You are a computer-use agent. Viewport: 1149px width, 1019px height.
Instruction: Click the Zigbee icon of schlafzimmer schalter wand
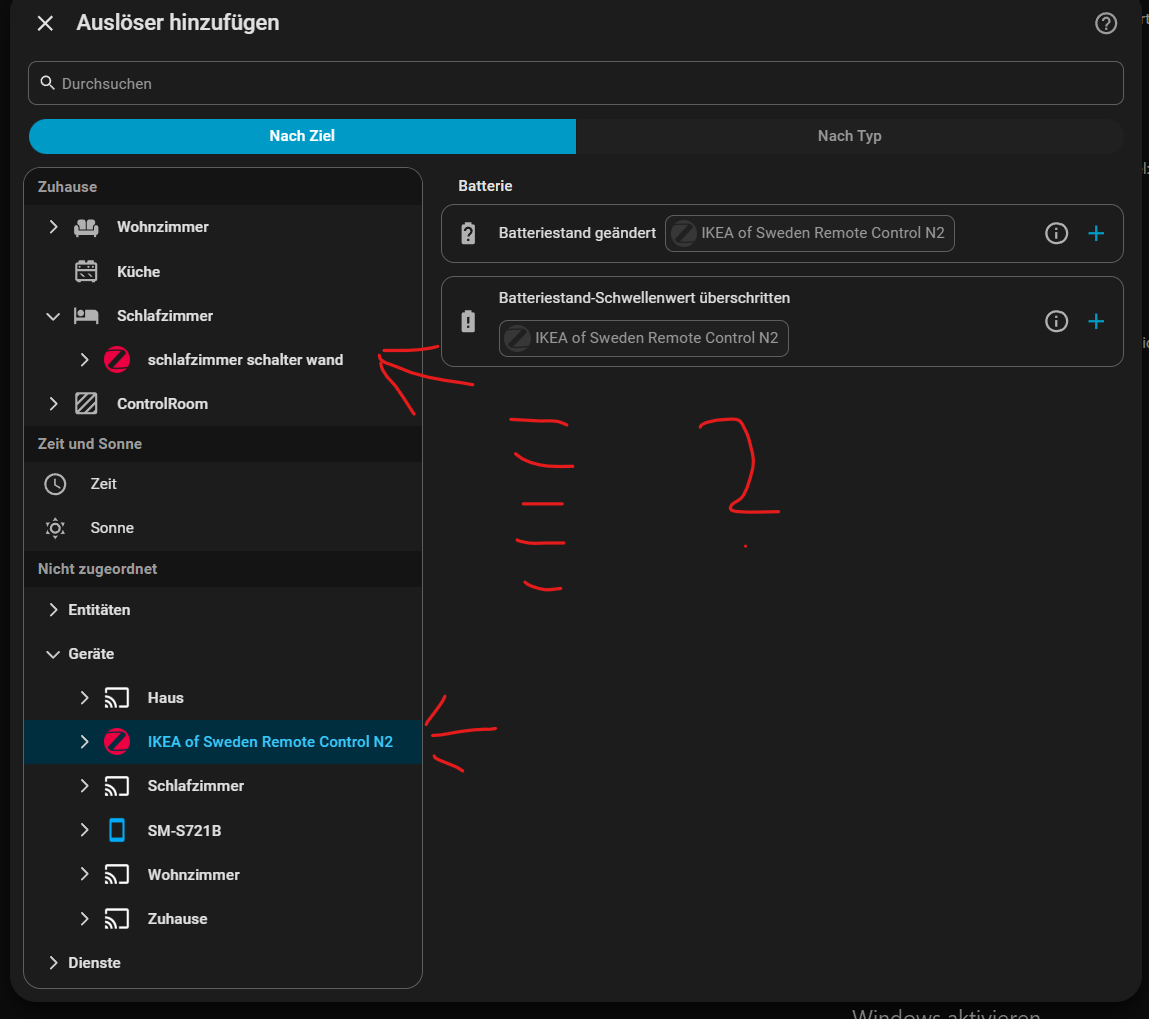(x=117, y=360)
